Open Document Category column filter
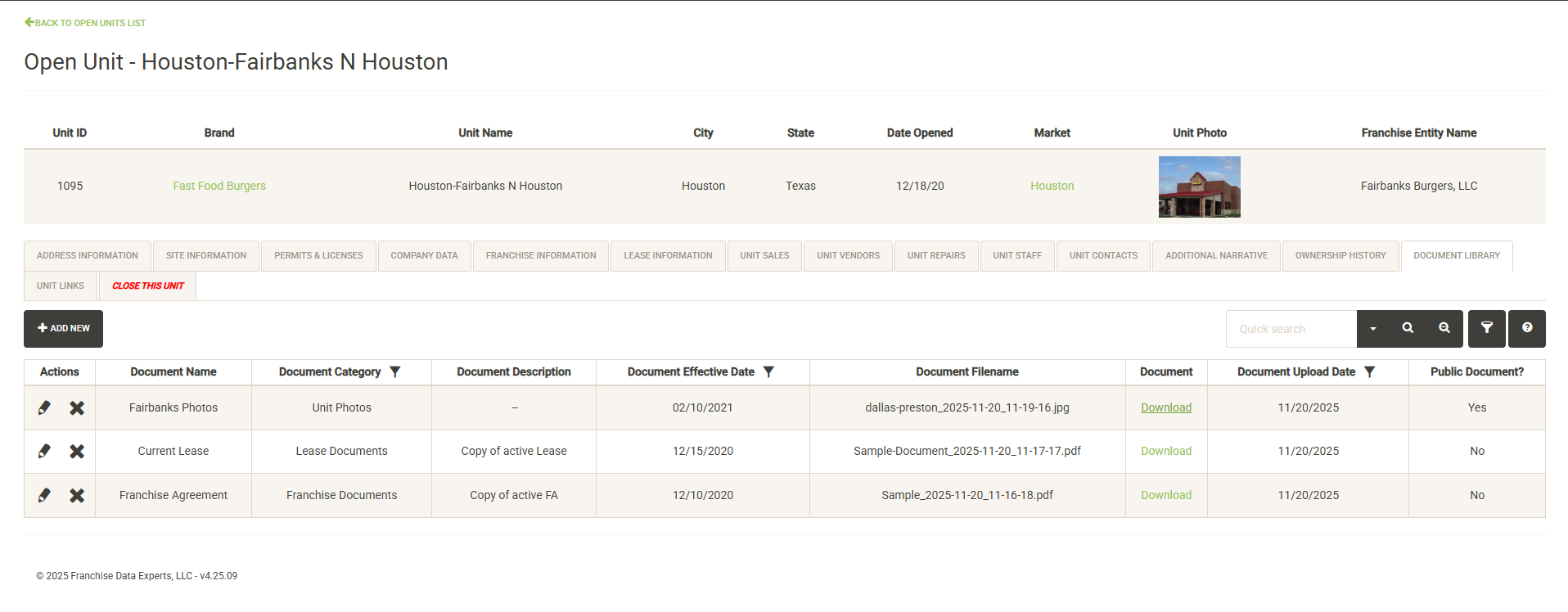 (395, 371)
